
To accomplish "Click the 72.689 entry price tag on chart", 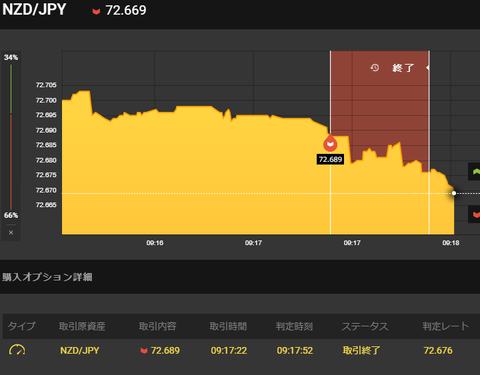I will pyautogui.click(x=330, y=159).
